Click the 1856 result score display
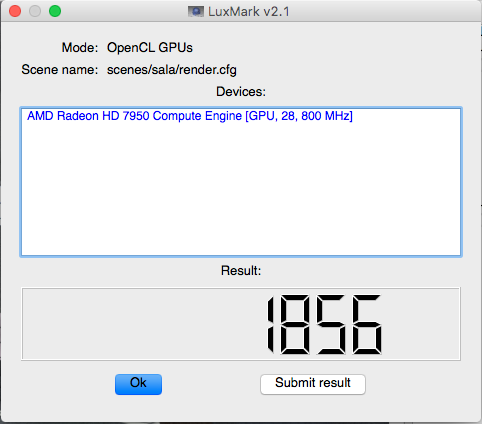 click(x=241, y=324)
